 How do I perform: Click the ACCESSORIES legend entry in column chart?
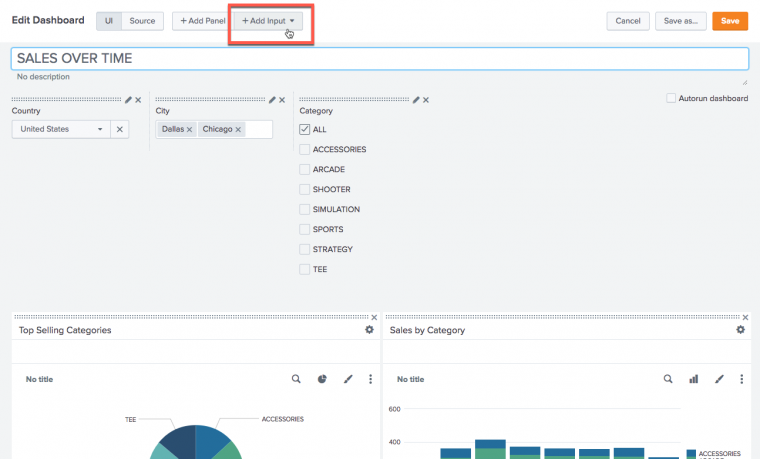[714, 454]
